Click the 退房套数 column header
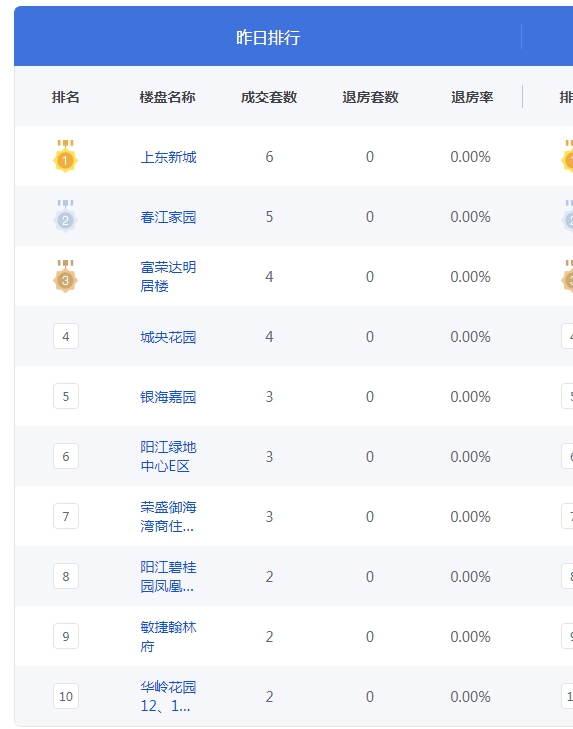The width and height of the screenshot is (573, 729). pos(370,97)
